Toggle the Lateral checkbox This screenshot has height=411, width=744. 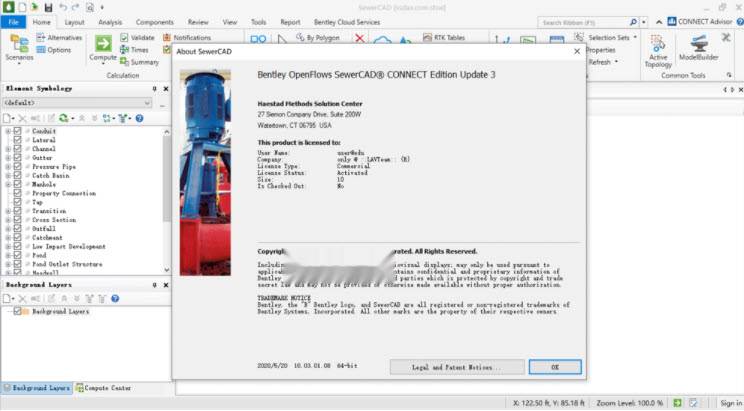18,140
